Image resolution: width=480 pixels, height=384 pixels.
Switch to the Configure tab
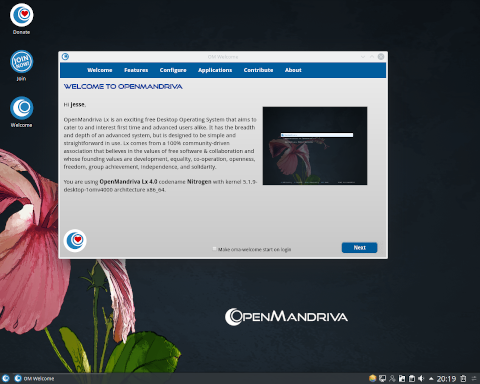(173, 70)
